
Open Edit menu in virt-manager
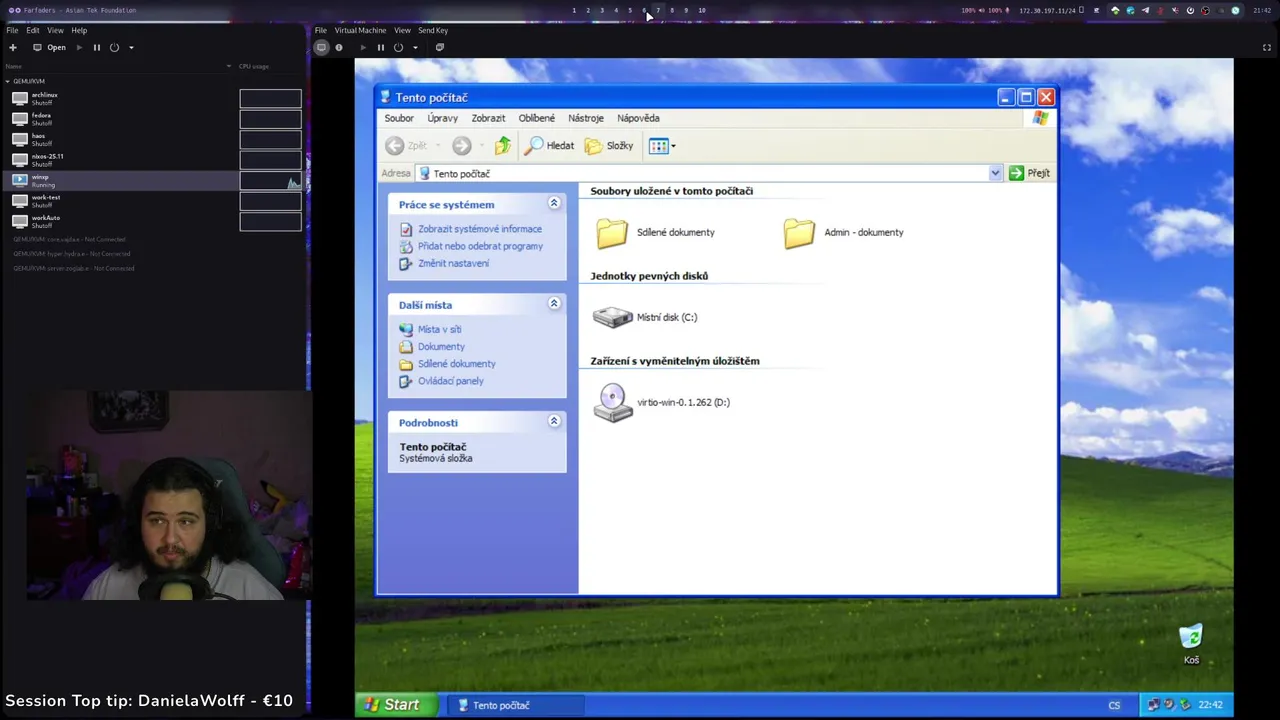coord(33,30)
